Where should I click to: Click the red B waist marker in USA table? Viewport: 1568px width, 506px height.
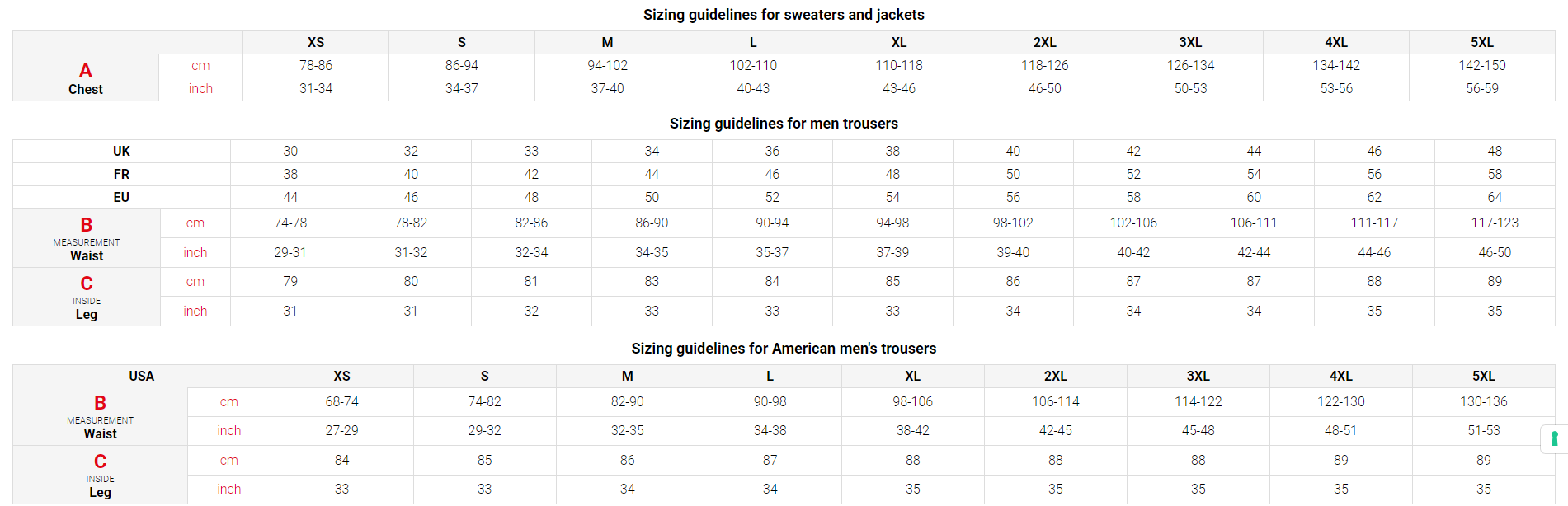(100, 403)
